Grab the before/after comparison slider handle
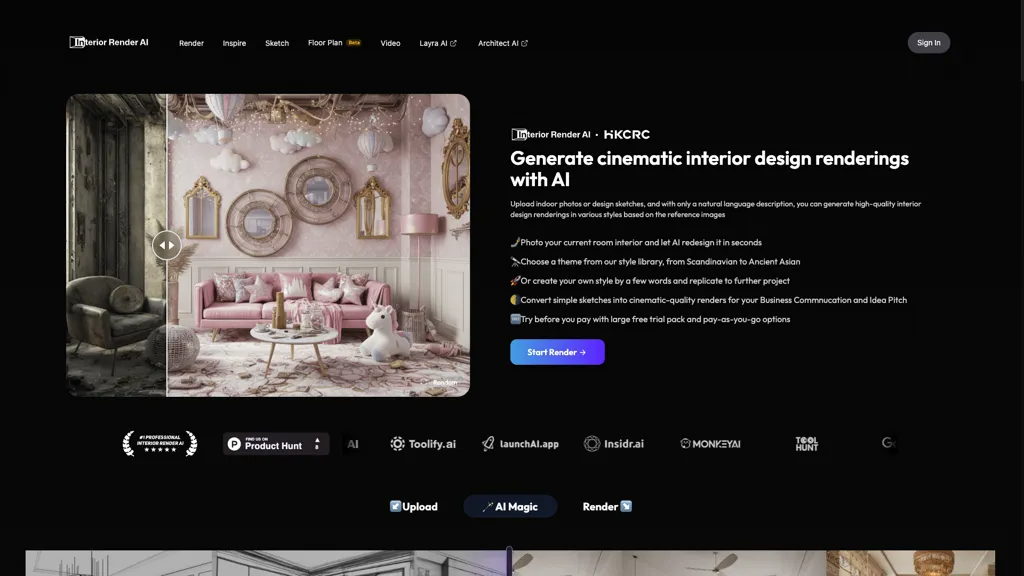The width and height of the screenshot is (1024, 576). click(x=167, y=246)
